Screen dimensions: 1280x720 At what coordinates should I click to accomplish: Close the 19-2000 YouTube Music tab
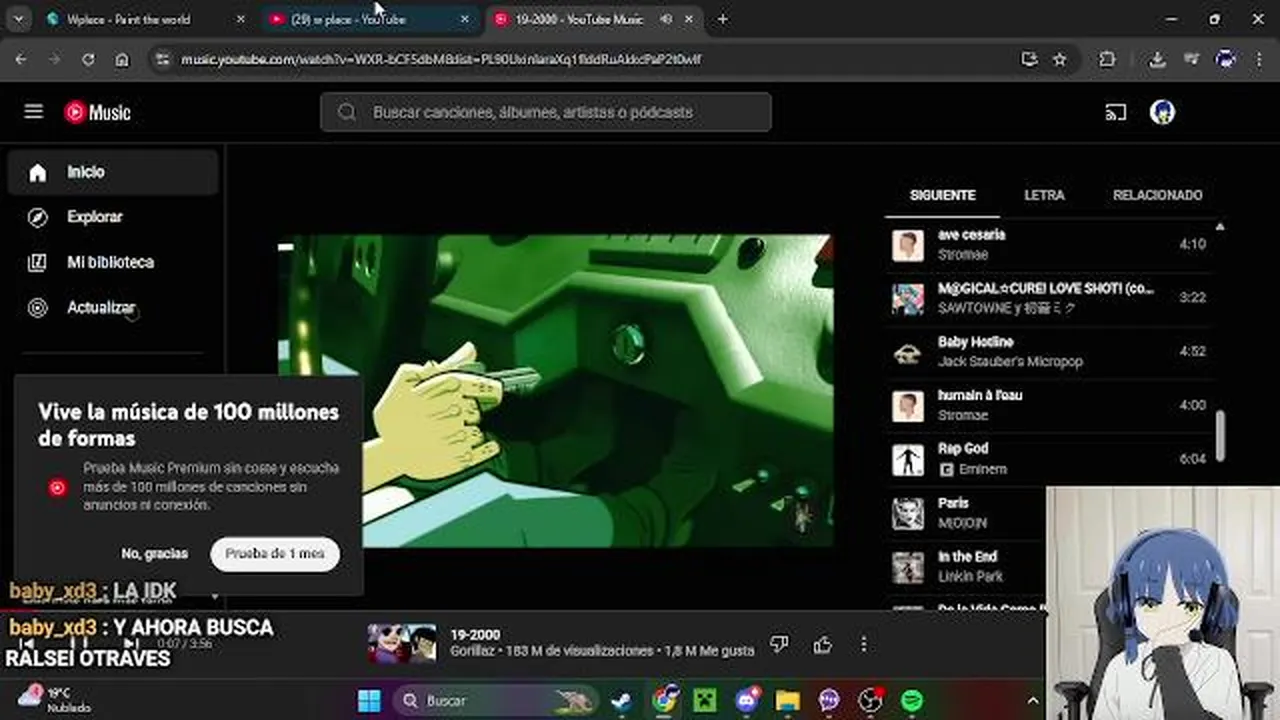(688, 19)
